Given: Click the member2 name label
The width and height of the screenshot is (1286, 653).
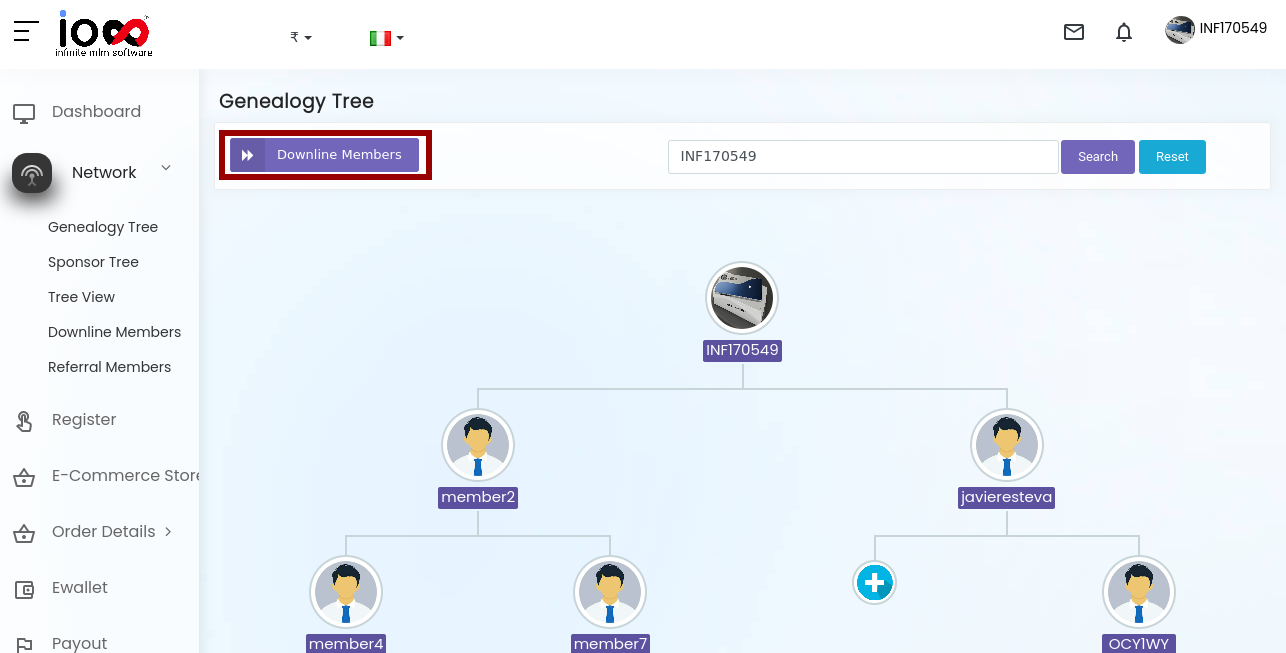Looking at the screenshot, I should point(478,498).
